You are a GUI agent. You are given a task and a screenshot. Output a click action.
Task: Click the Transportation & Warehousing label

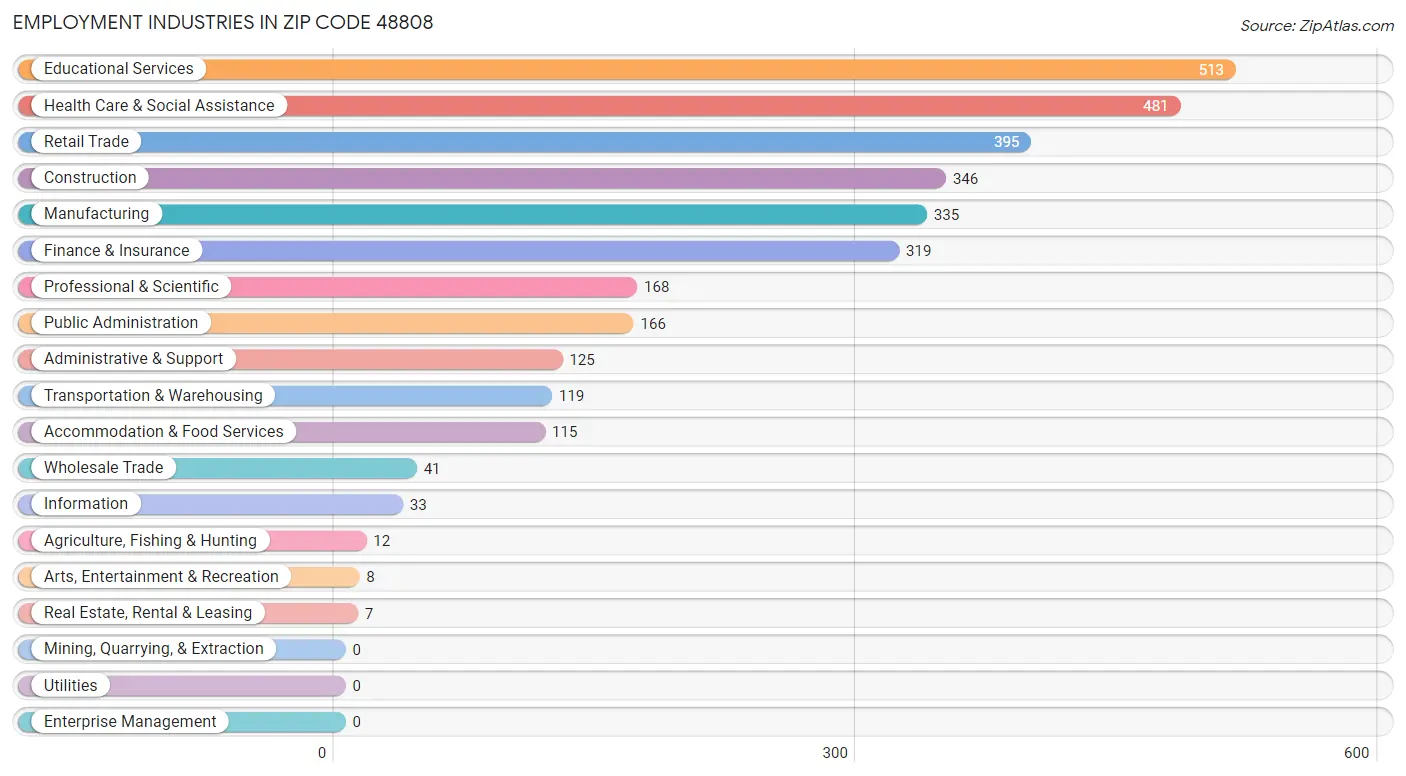coord(153,395)
